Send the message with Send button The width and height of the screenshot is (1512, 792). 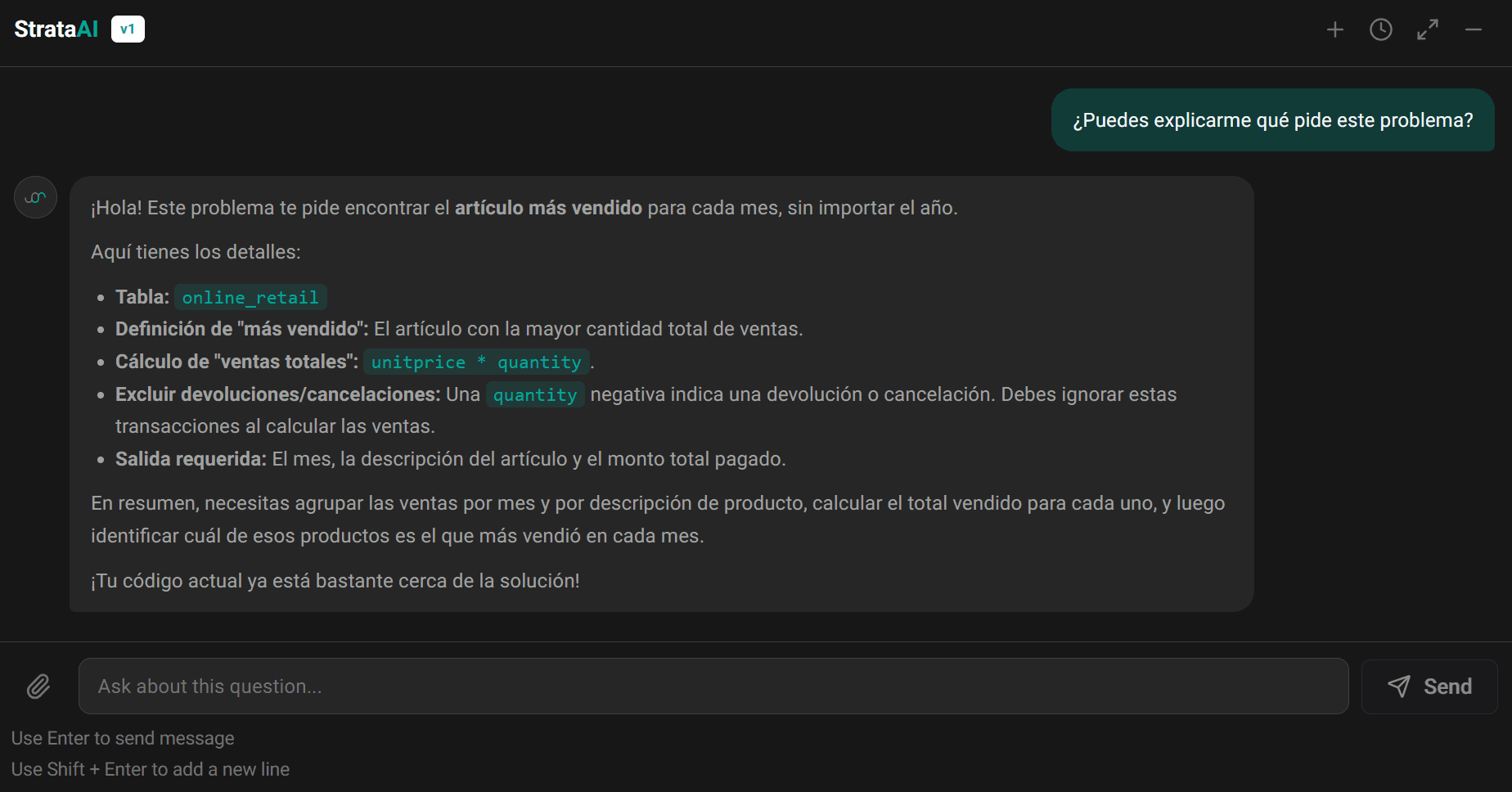coord(1429,686)
